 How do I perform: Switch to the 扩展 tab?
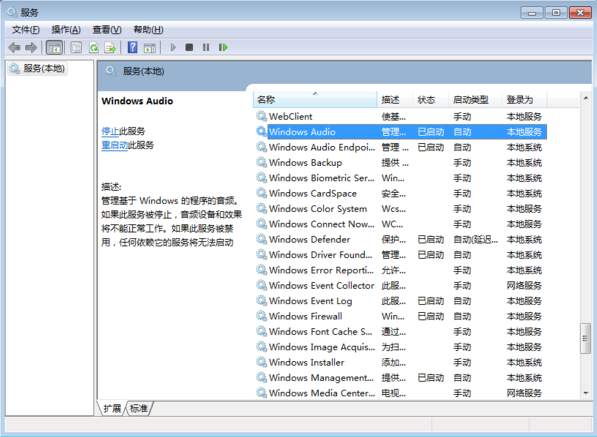(x=112, y=408)
